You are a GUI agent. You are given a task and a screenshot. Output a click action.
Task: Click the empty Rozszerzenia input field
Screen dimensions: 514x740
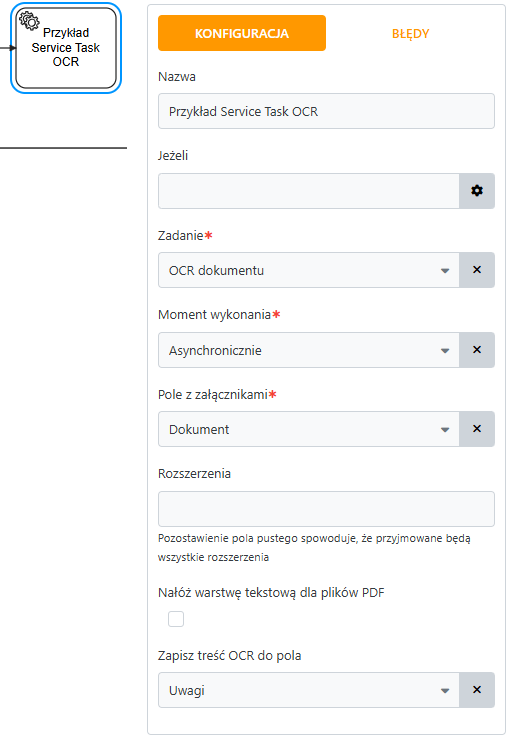326,509
